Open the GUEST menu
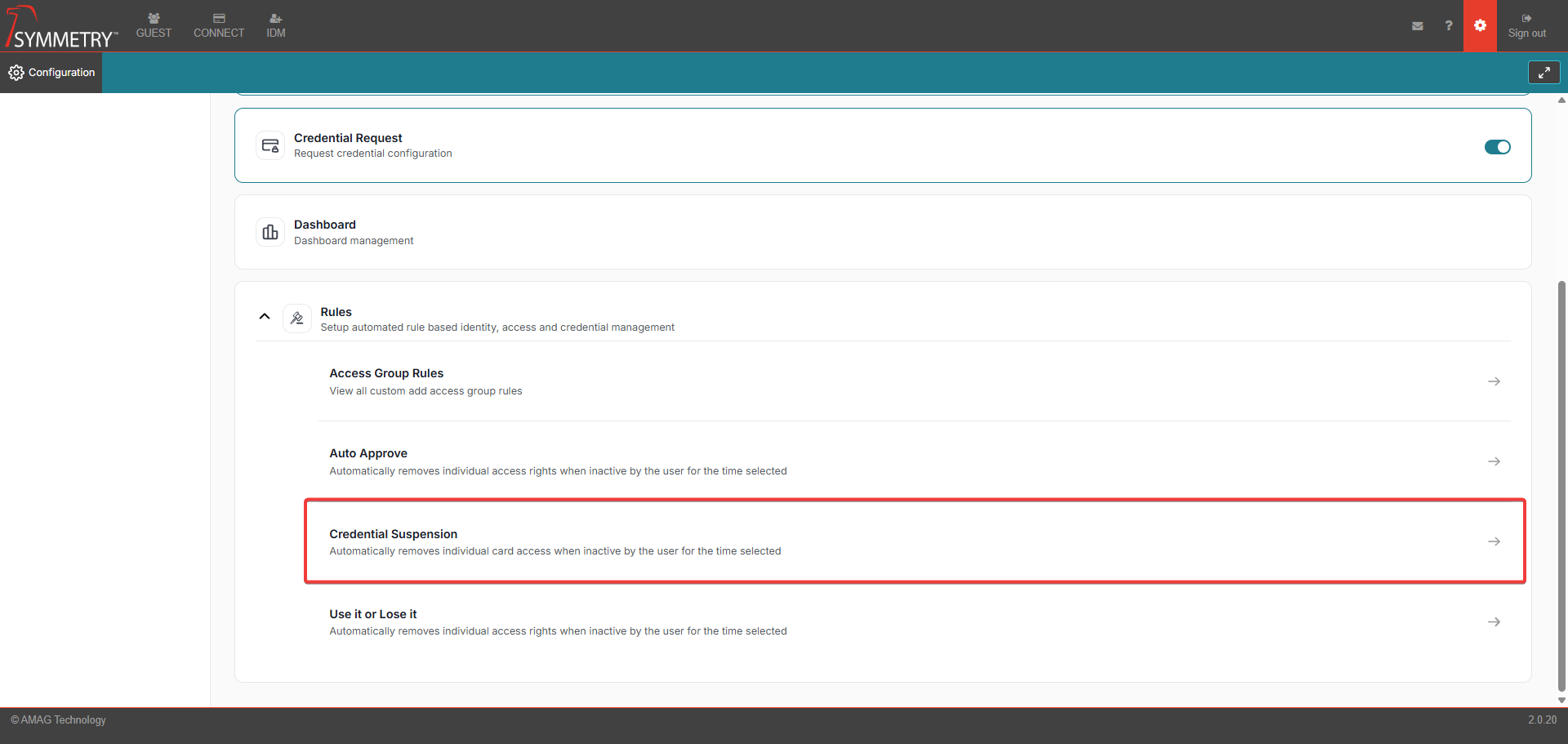Viewport: 1568px width, 744px height. [x=154, y=26]
